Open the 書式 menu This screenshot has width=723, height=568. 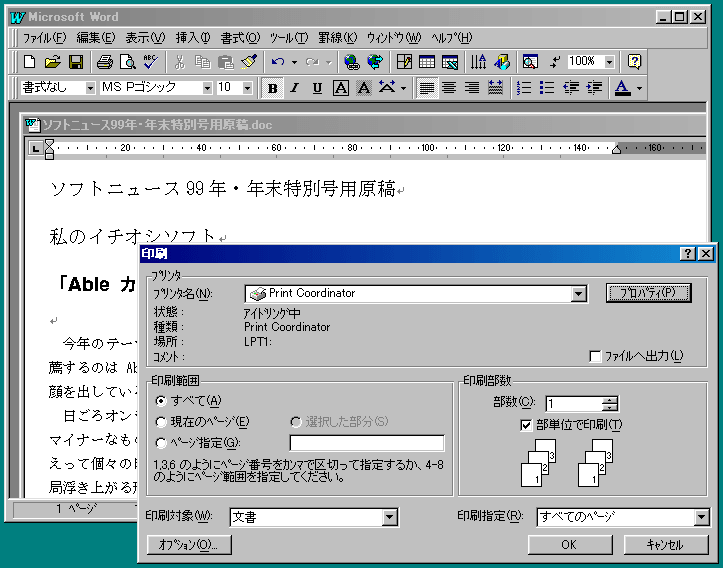[x=240, y=38]
